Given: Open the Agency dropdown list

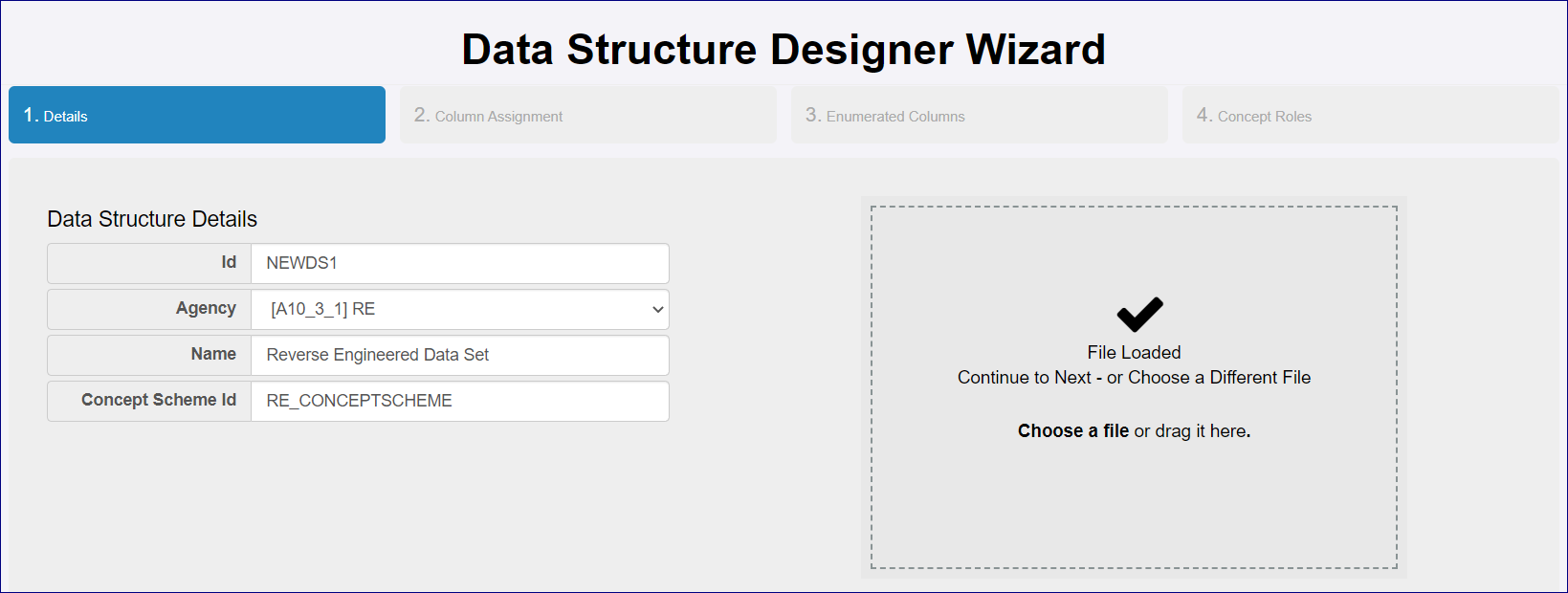Looking at the screenshot, I should coord(459,309).
